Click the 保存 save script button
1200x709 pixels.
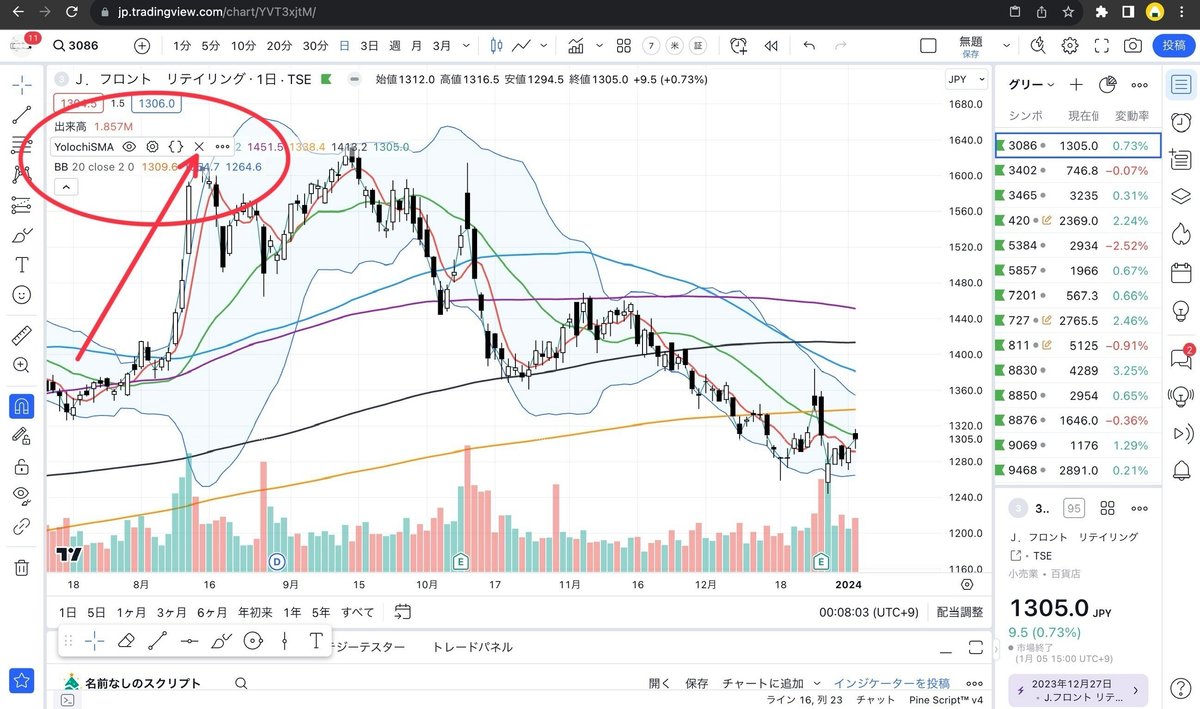point(697,684)
